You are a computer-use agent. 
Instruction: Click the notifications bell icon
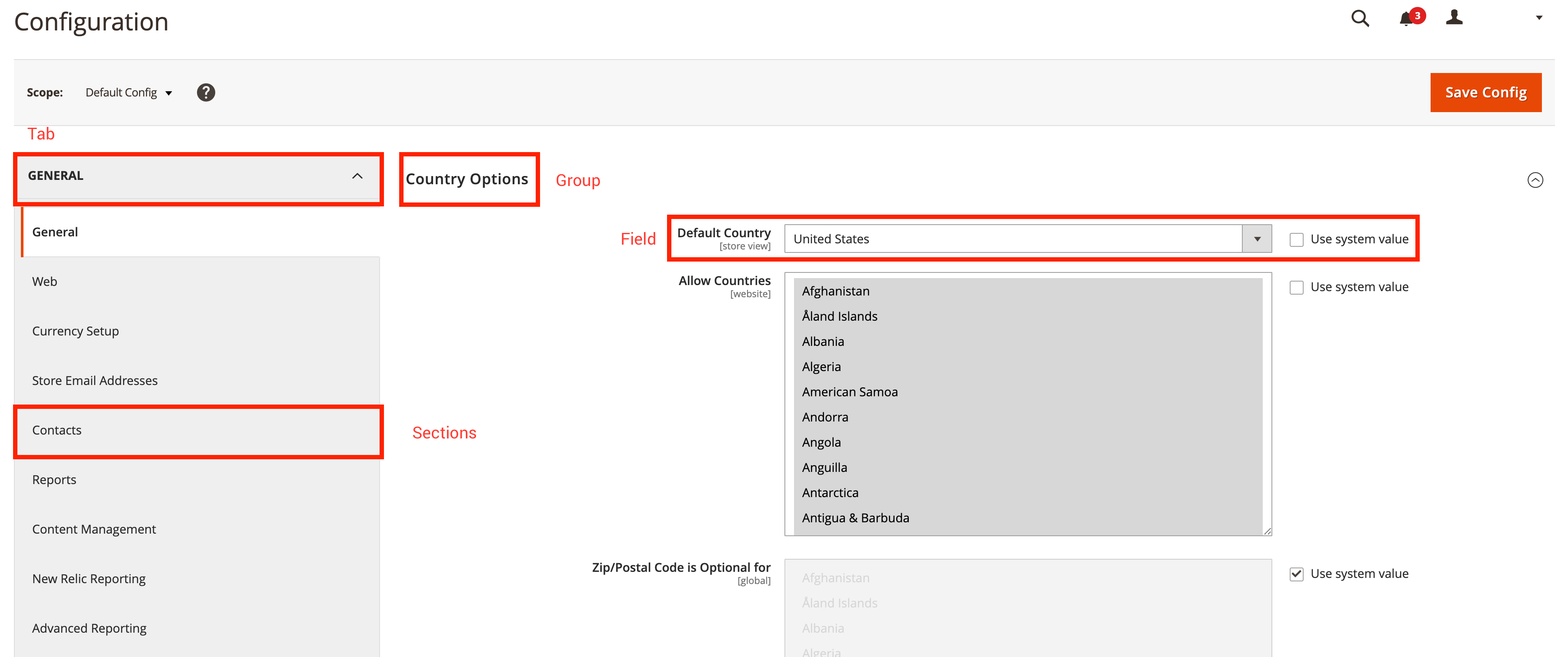point(1405,18)
